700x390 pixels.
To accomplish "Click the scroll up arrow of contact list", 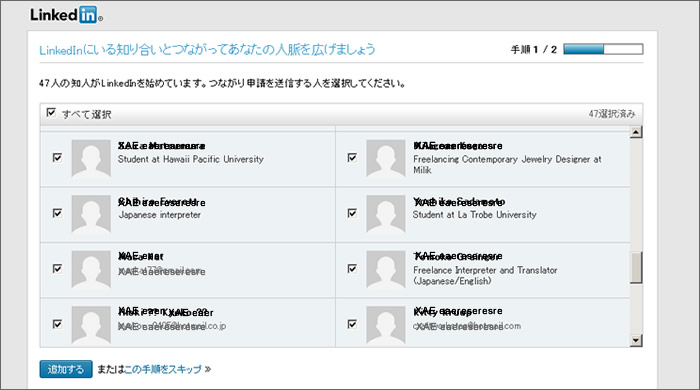I will (x=636, y=132).
